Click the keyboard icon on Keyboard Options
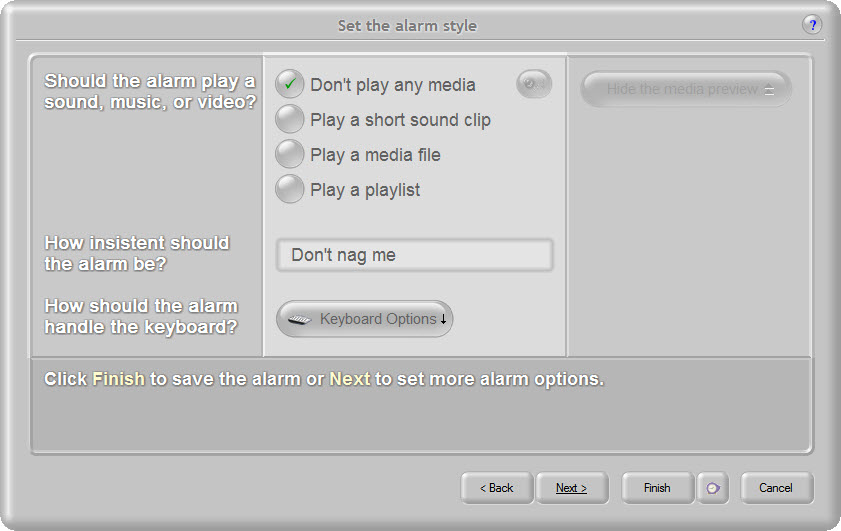The image size is (841, 531). (x=301, y=320)
